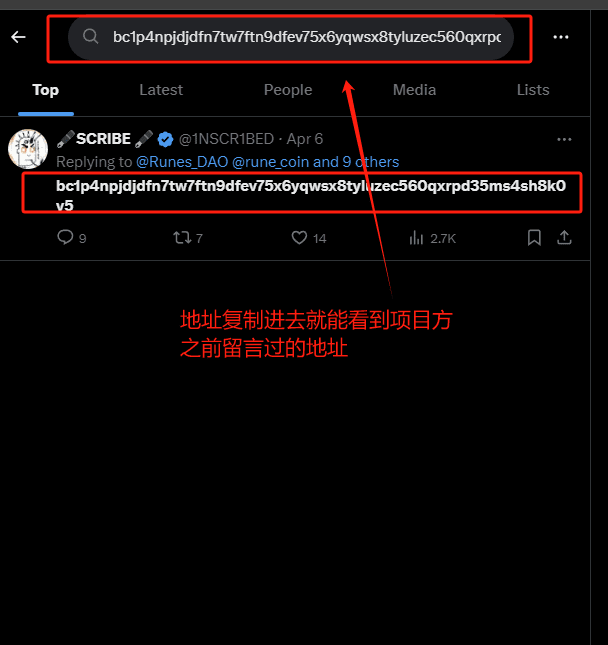The width and height of the screenshot is (608, 645).
Task: Share the tweet via upload icon
Action: click(564, 237)
